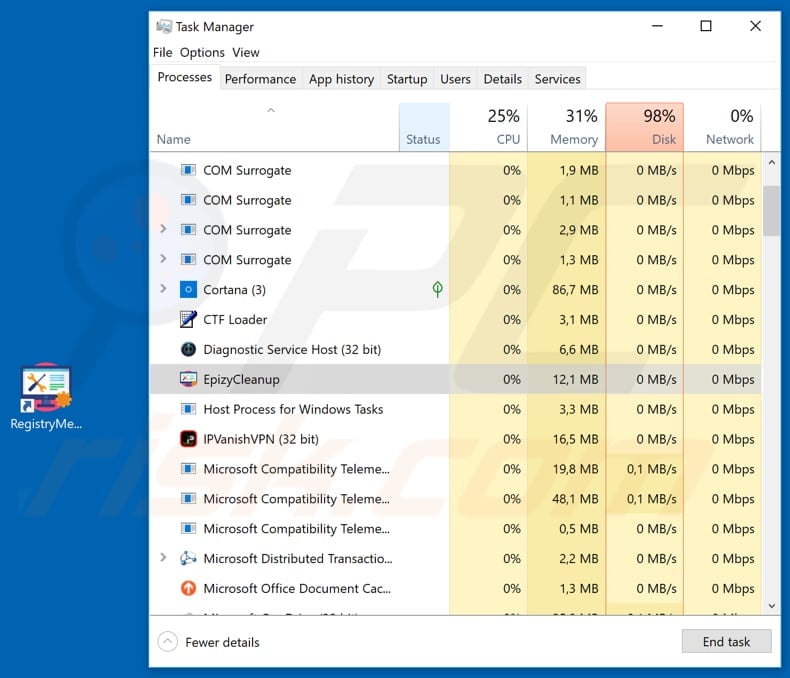Sort by the 0% Network column header
The height and width of the screenshot is (678, 790).
tap(722, 127)
